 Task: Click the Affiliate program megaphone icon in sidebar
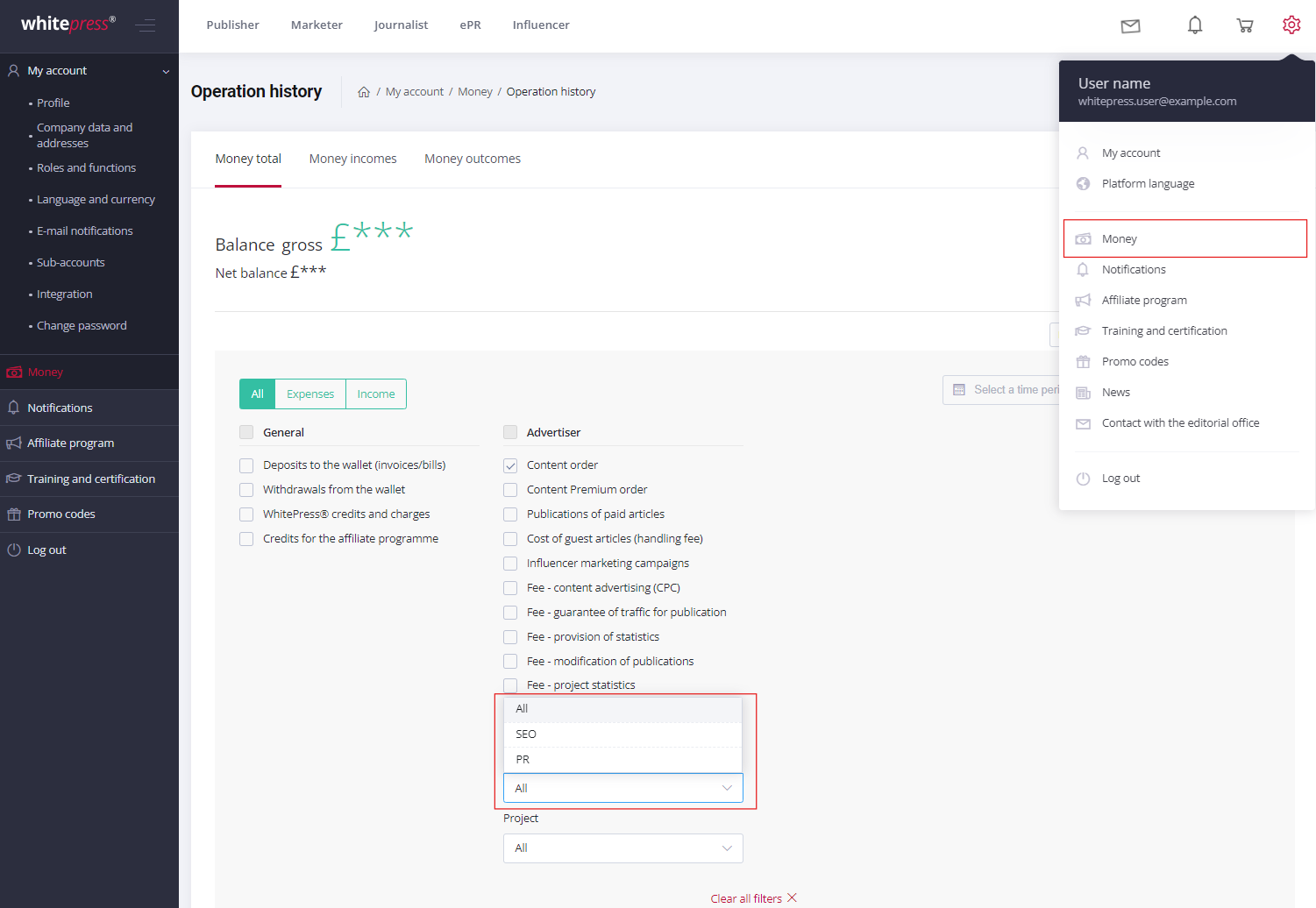14,443
